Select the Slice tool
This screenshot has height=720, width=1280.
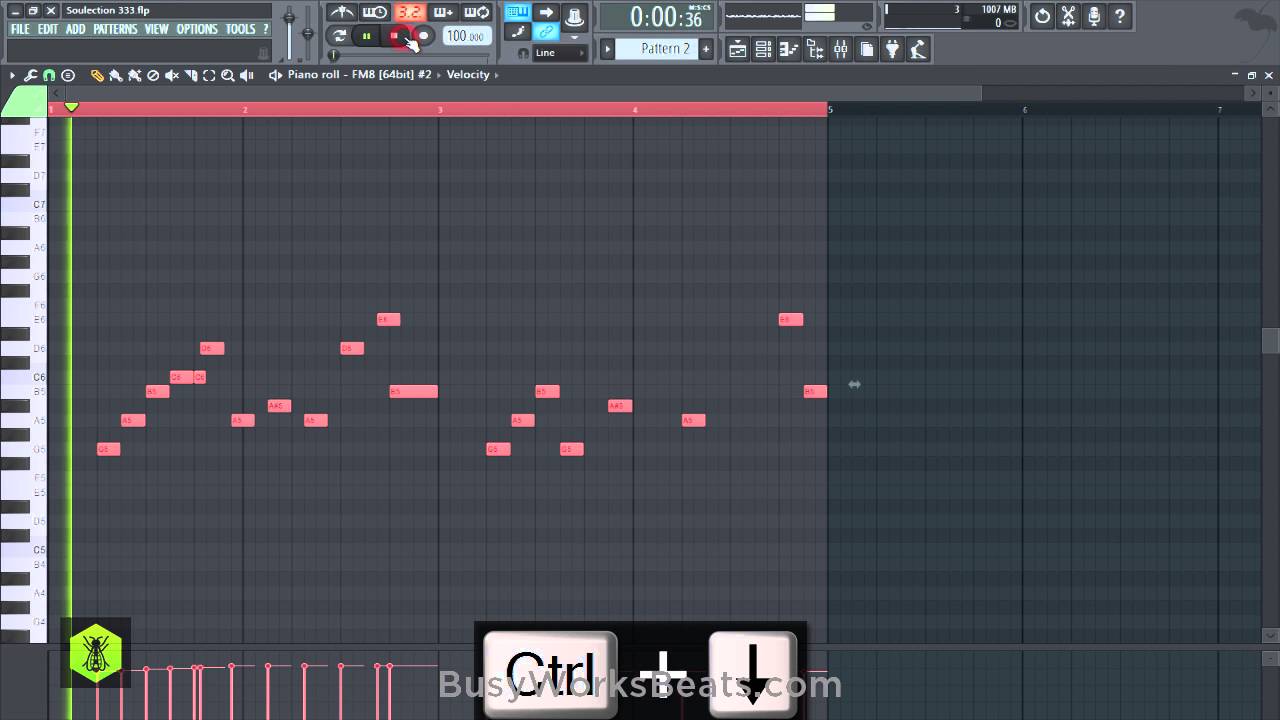pyautogui.click(x=190, y=75)
